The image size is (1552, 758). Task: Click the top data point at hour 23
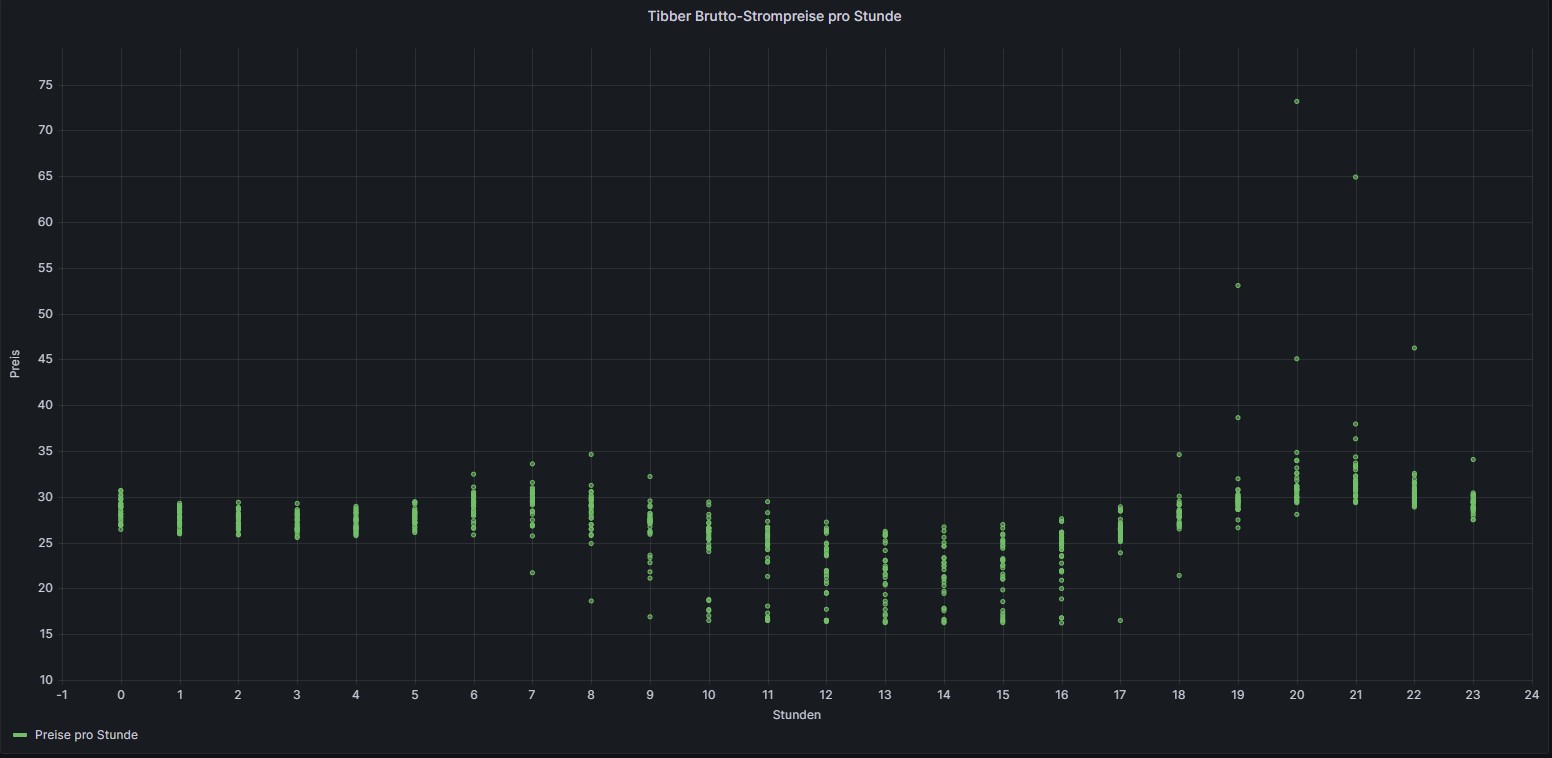coord(1473,460)
